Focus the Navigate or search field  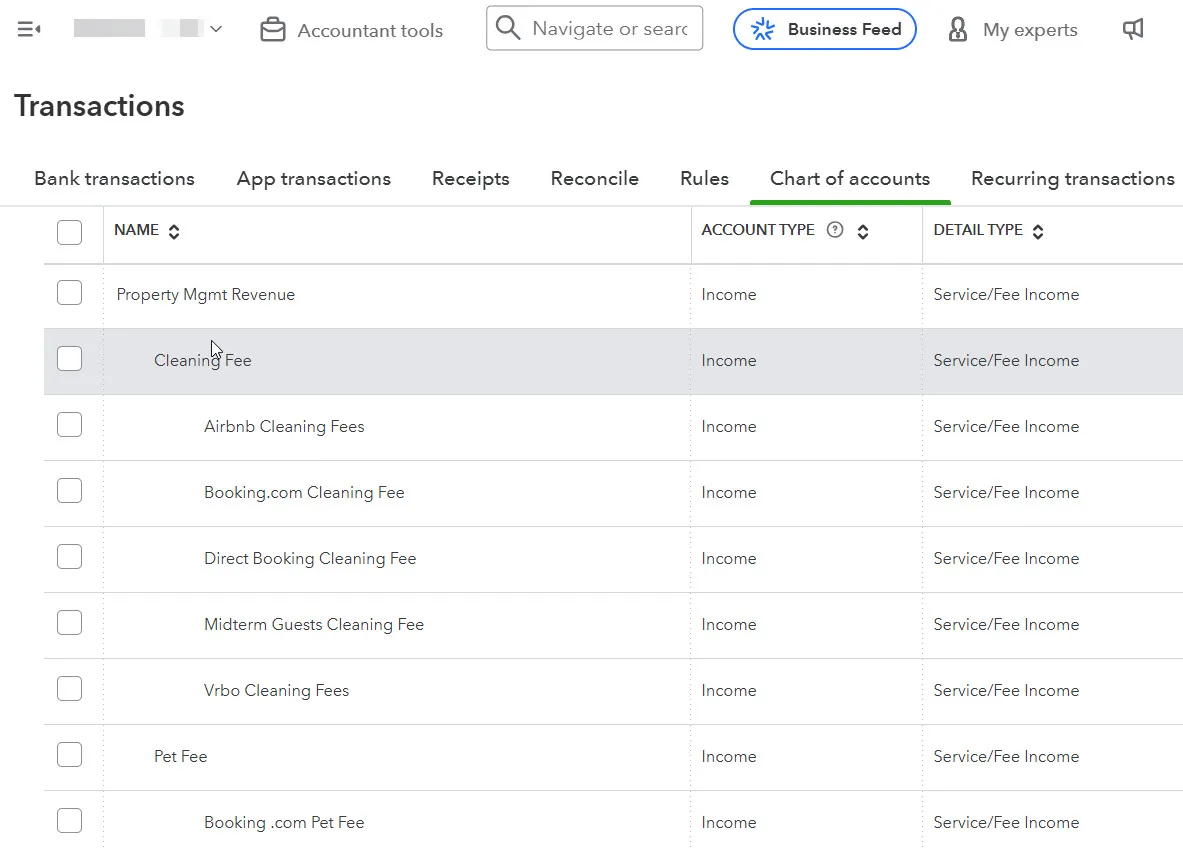tap(610, 28)
